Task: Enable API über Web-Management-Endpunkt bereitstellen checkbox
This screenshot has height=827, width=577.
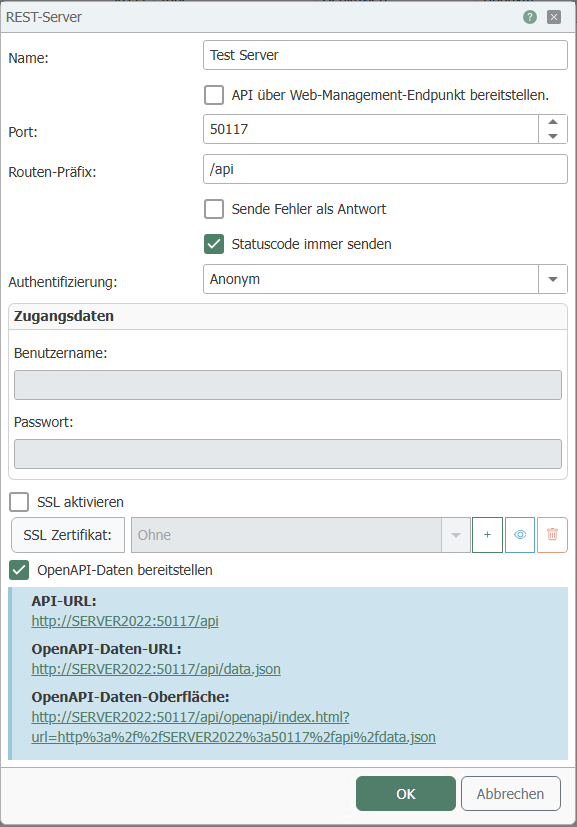Action: coord(214,95)
